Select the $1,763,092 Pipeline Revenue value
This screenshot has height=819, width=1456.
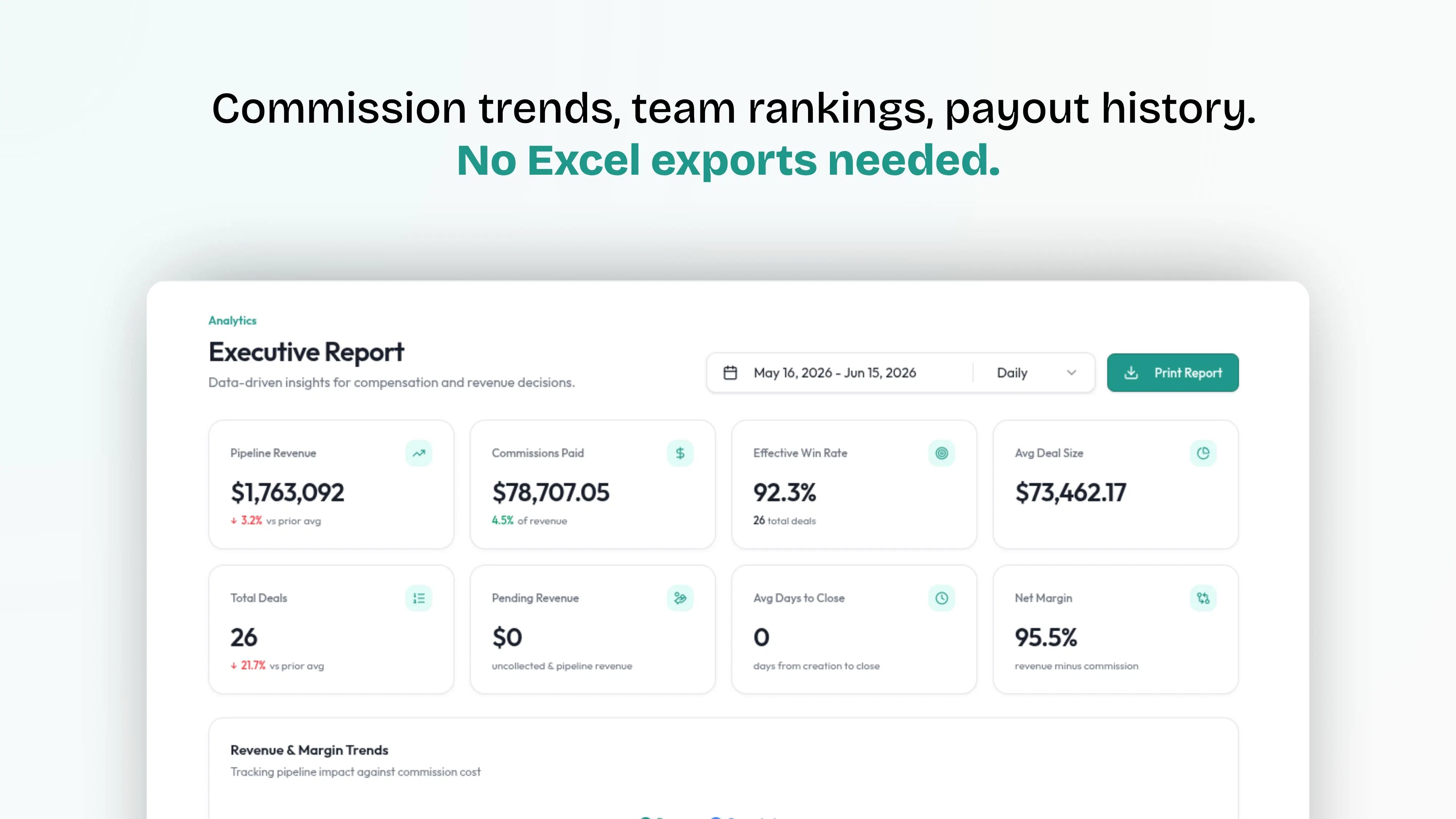click(x=287, y=492)
